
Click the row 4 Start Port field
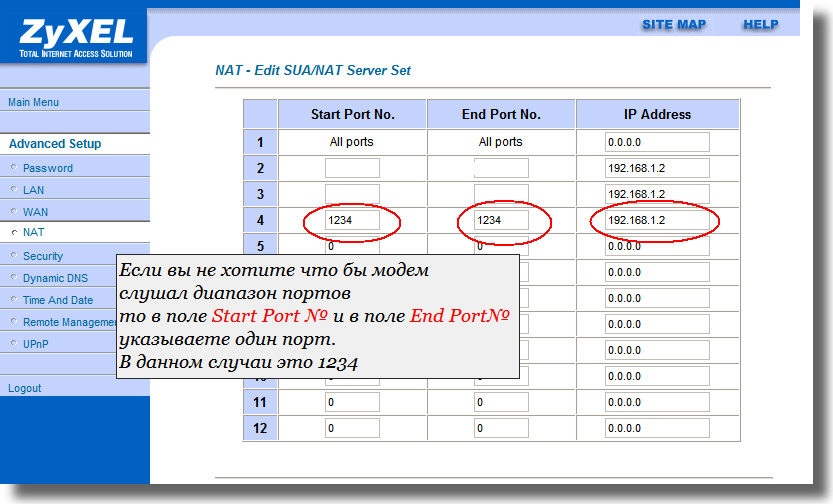pos(352,220)
